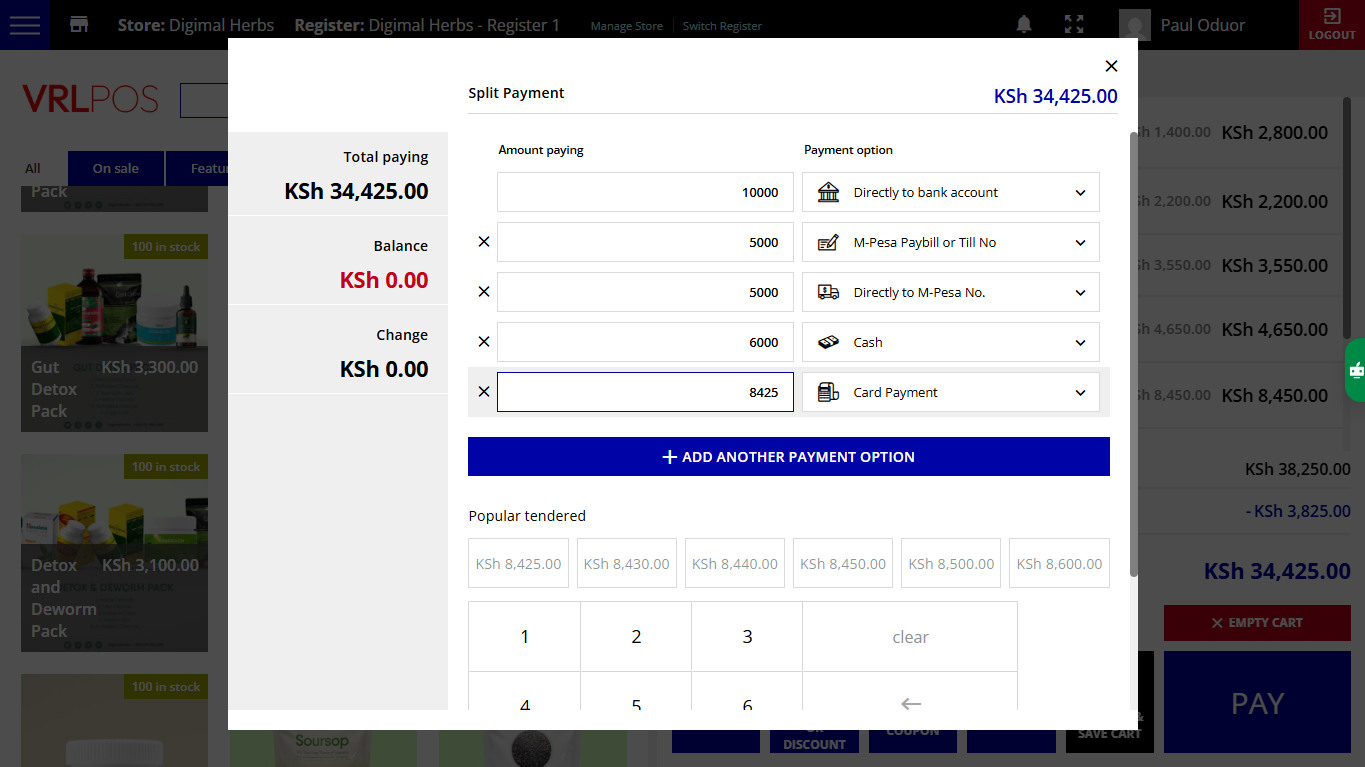Toggle fullscreen mode icon
This screenshot has height=767, width=1365.
tap(1074, 25)
